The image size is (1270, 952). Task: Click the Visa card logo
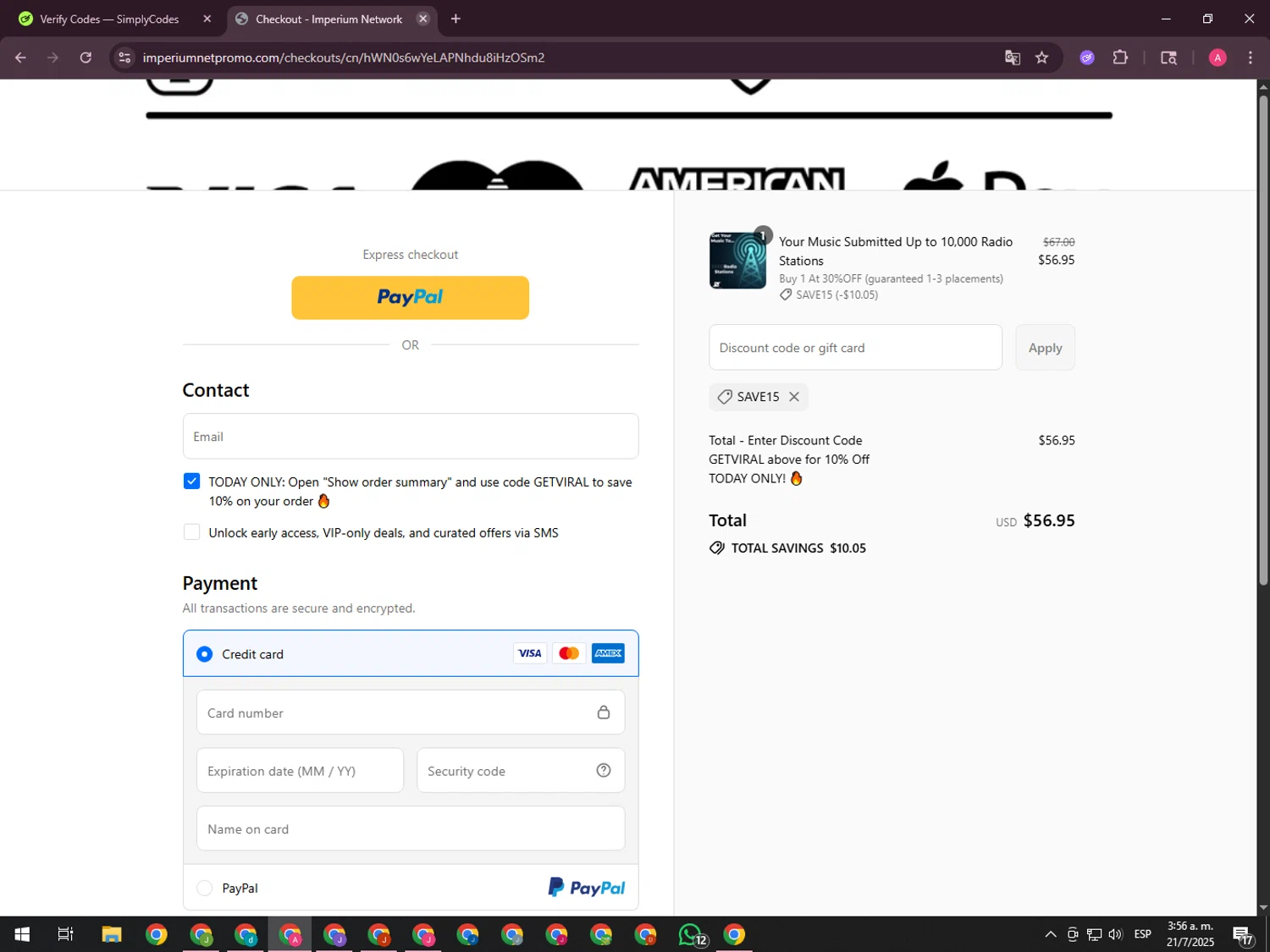pyautogui.click(x=530, y=653)
